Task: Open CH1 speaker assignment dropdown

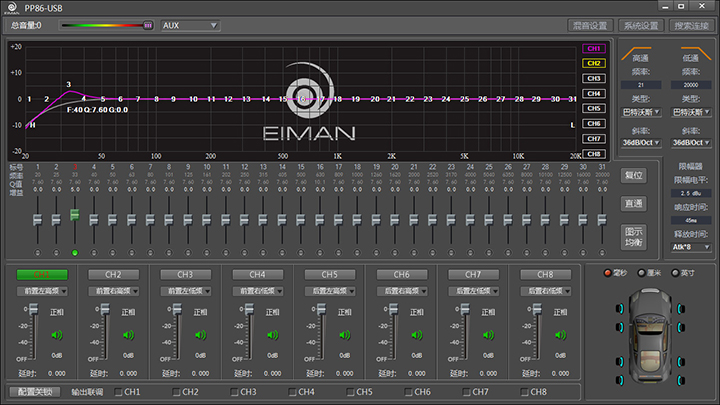Action: [42, 291]
